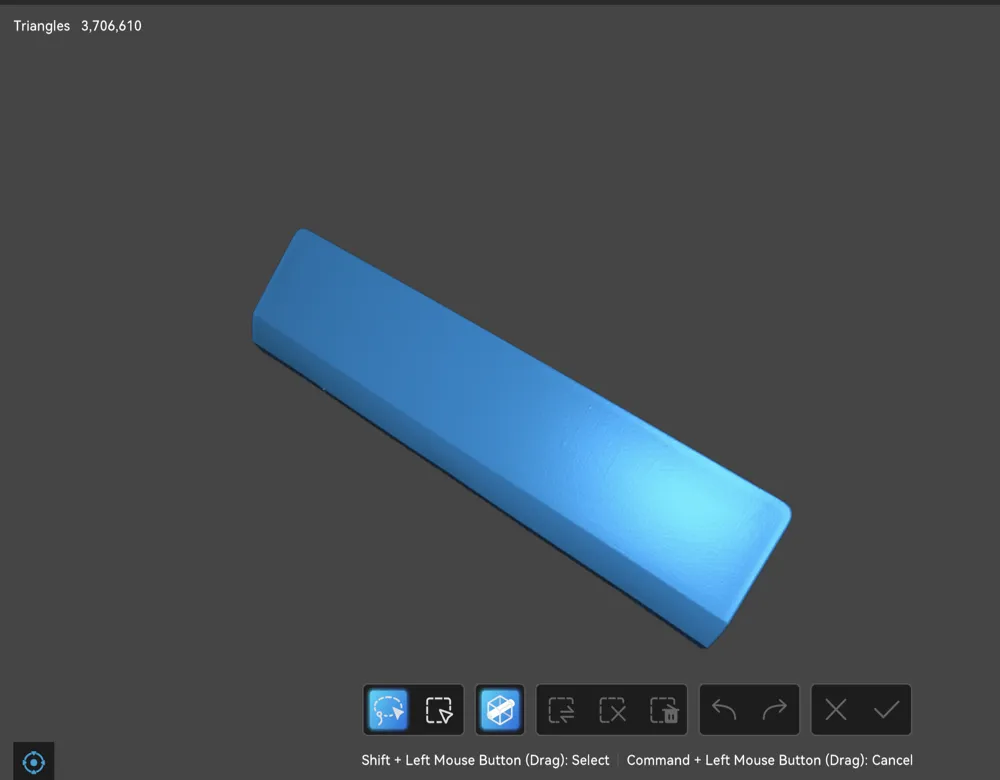The height and width of the screenshot is (780, 1000).
Task: Click the 'Shift + Left Mouse Button (Drag): Select' hint
Action: point(485,760)
